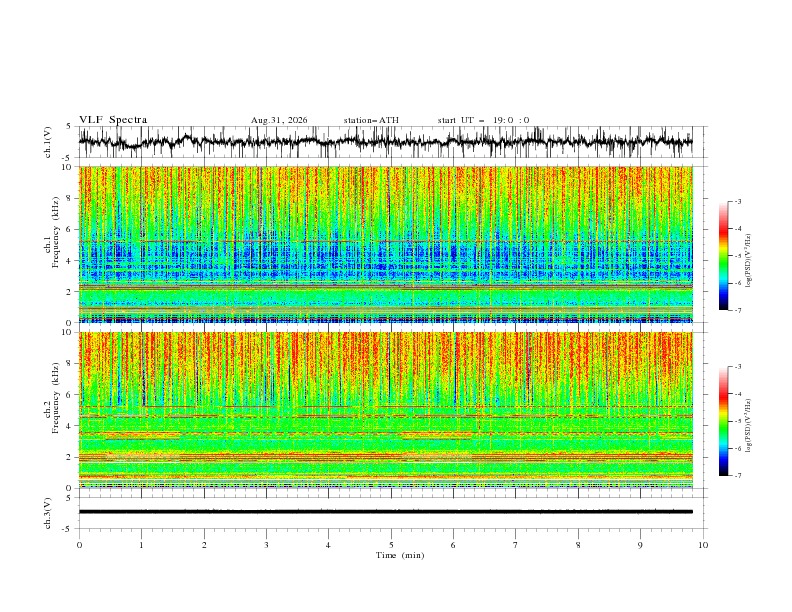Image resolution: width=792 pixels, height=612 pixels.
Task: Click the Time (min) axis label
Action: click(400, 555)
